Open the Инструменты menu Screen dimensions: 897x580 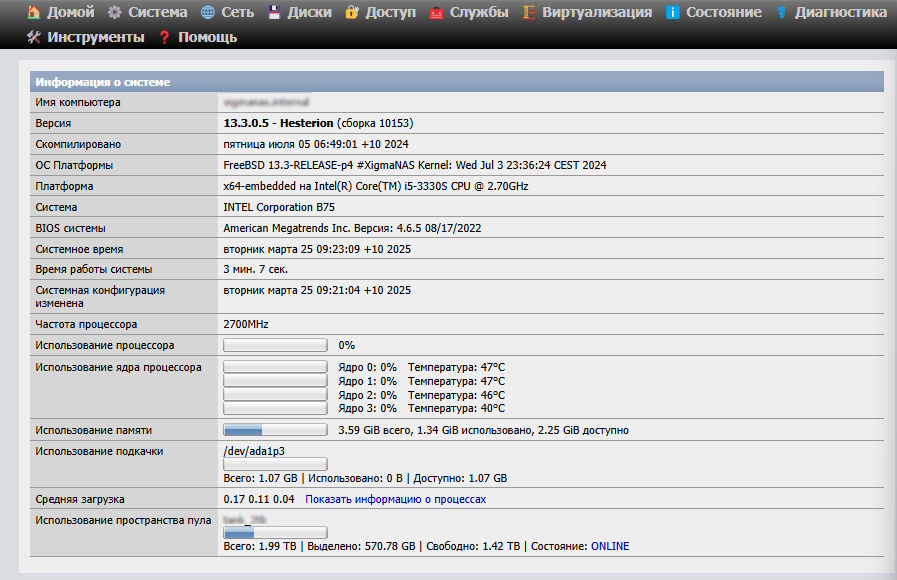[96, 37]
